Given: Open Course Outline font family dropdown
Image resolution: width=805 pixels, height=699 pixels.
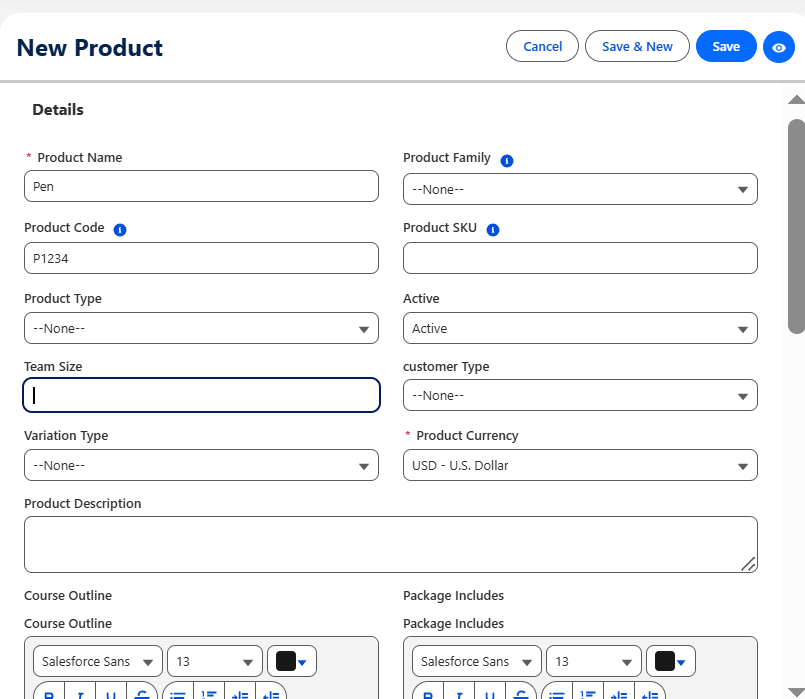Looking at the screenshot, I should point(98,662).
